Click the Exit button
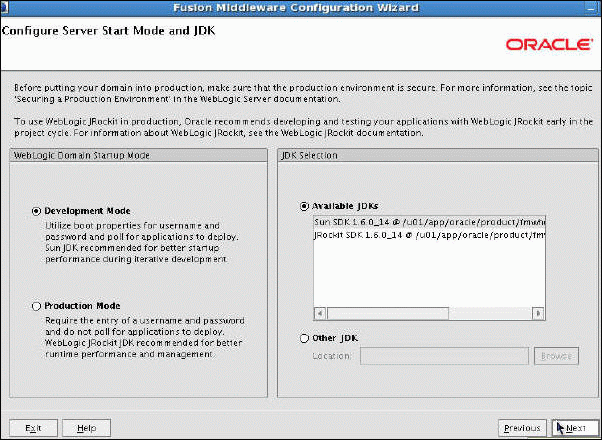602x440 pixels. 33,428
